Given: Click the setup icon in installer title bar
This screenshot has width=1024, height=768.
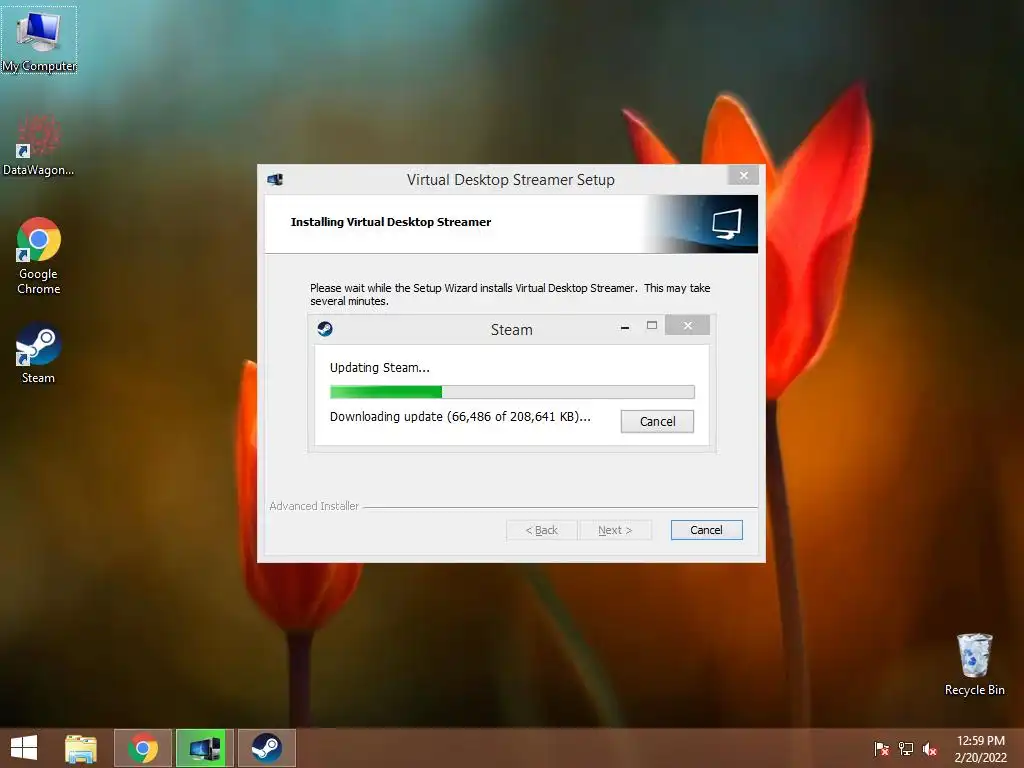Looking at the screenshot, I should tap(275, 180).
